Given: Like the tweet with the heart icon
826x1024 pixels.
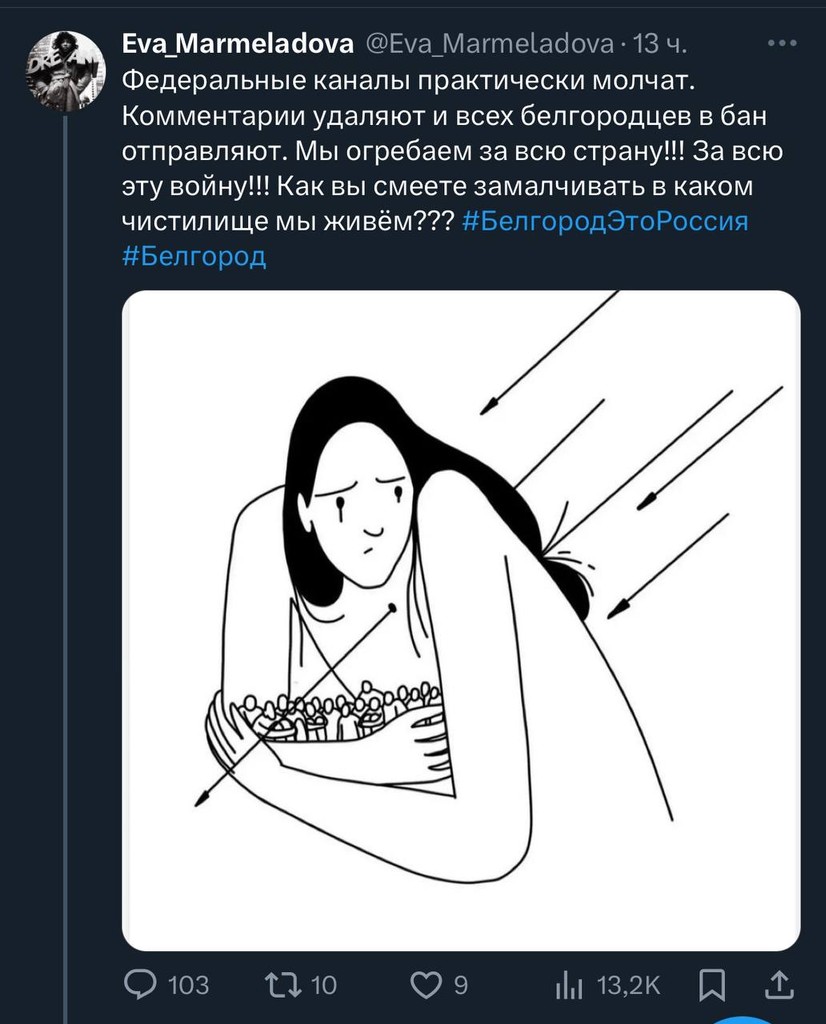Looking at the screenshot, I should [x=426, y=984].
